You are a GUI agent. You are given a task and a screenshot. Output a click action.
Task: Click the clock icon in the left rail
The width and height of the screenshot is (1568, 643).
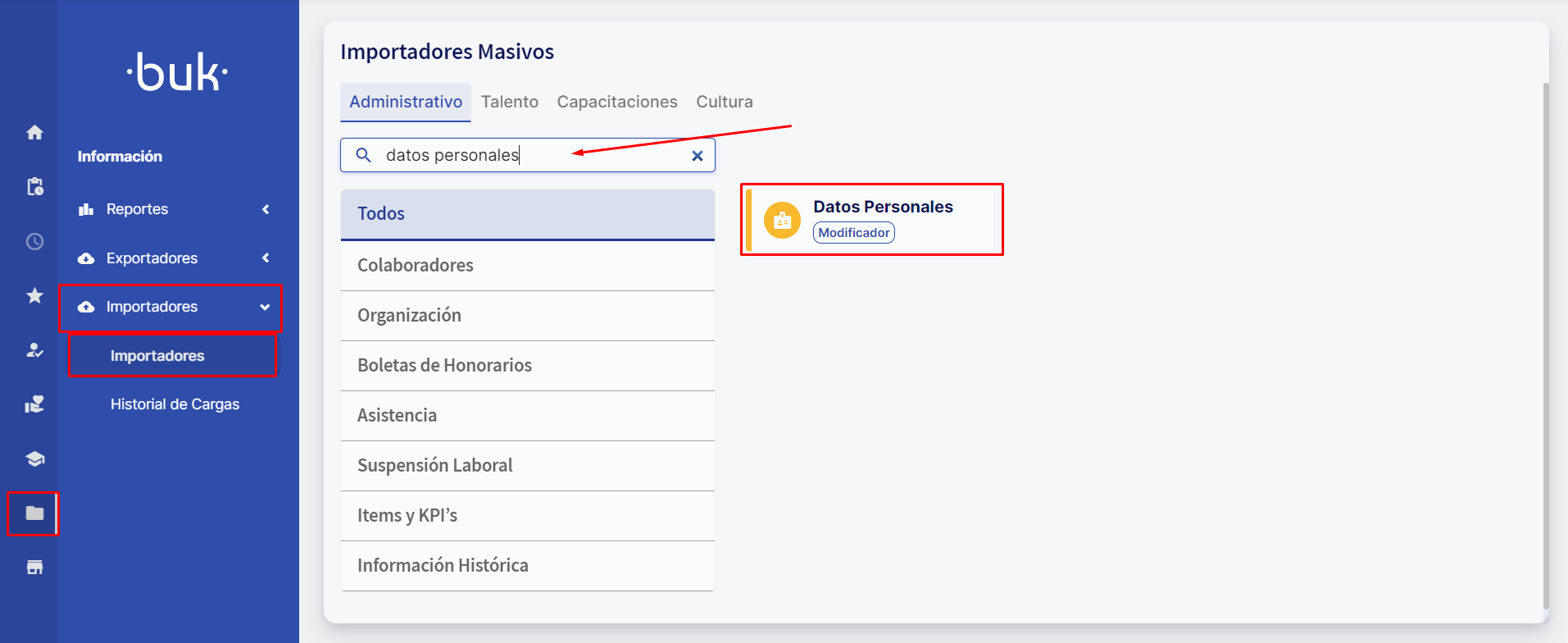click(x=34, y=241)
